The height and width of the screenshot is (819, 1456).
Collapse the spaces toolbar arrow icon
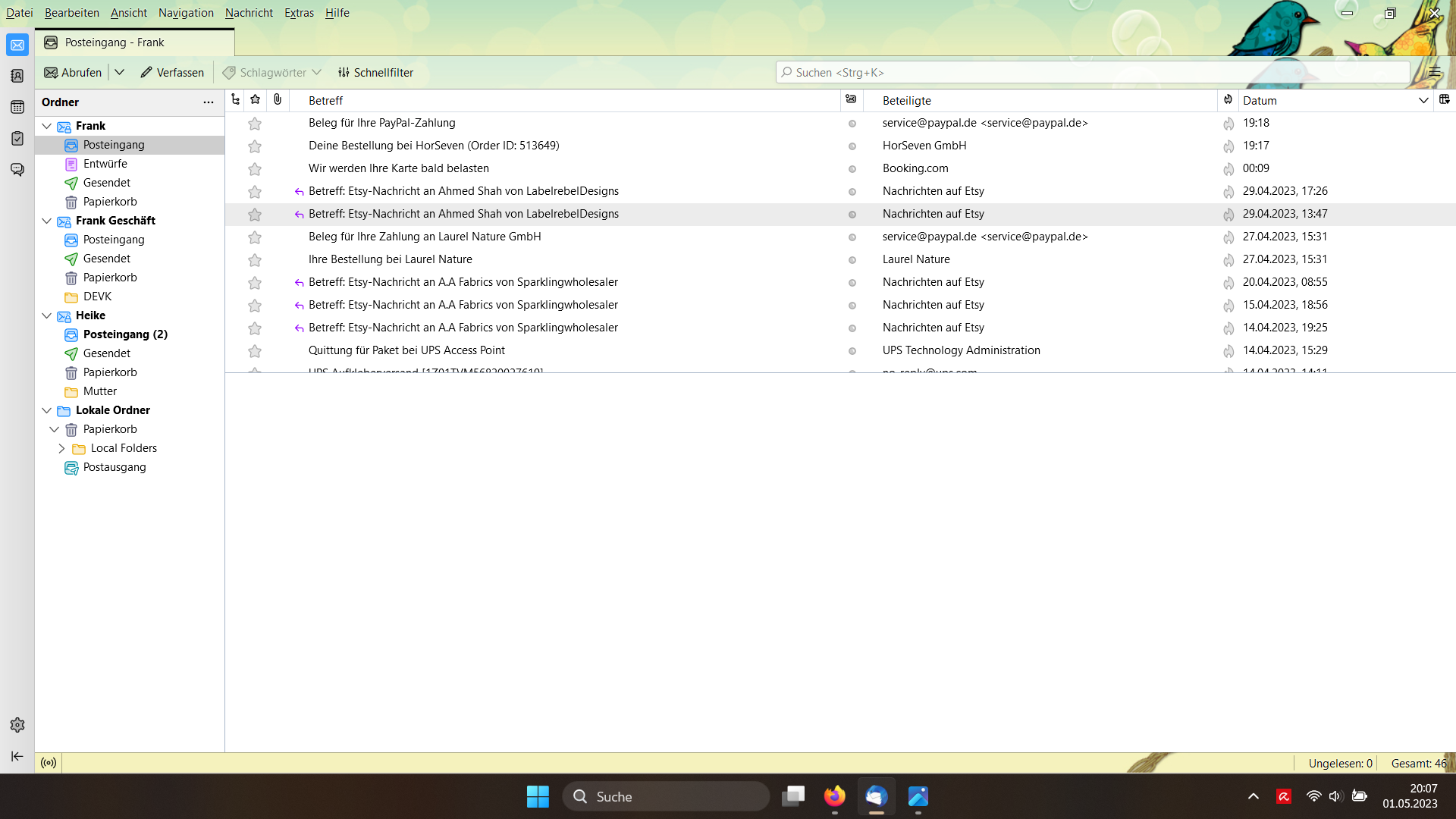[17, 756]
